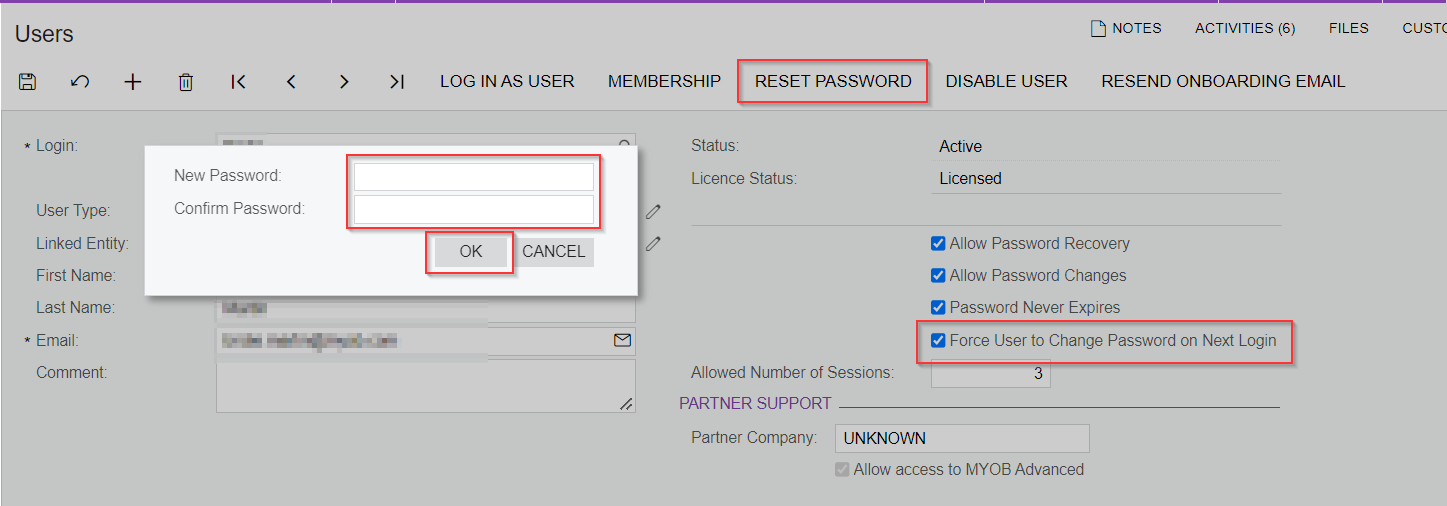Go to last record
The image size is (1447, 506).
pos(397,82)
